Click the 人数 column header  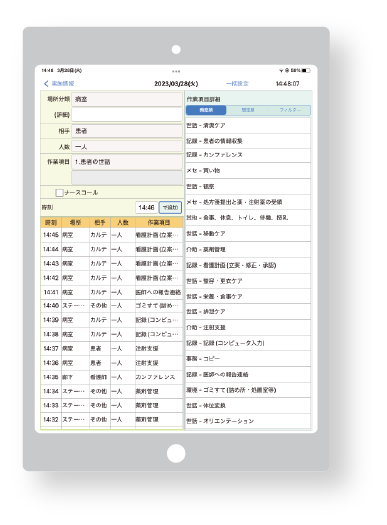tap(123, 223)
